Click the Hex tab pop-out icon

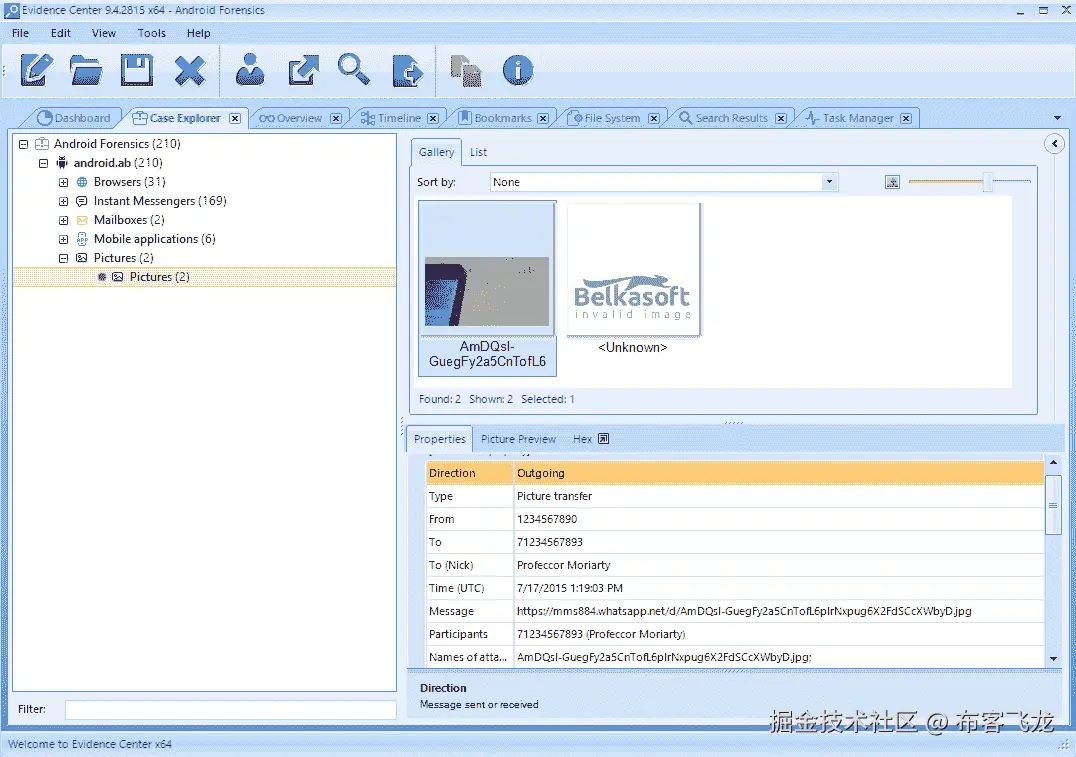coord(603,439)
